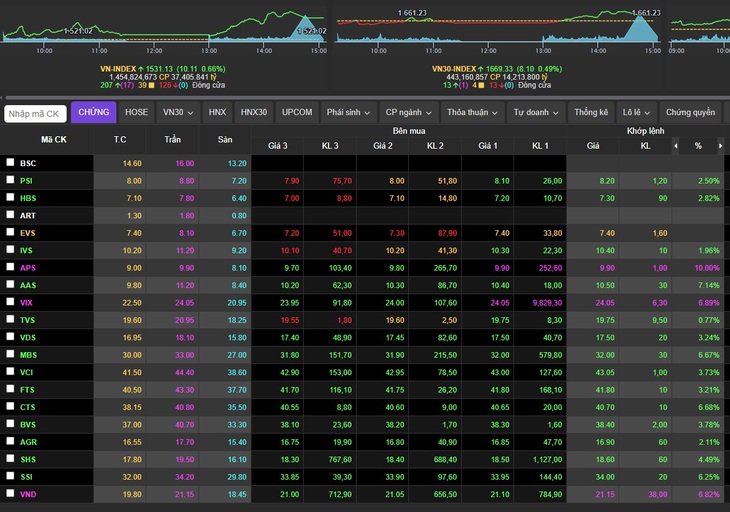730x512 pixels.
Task: Expand the CP ngành dropdown menu
Action: tap(409, 113)
